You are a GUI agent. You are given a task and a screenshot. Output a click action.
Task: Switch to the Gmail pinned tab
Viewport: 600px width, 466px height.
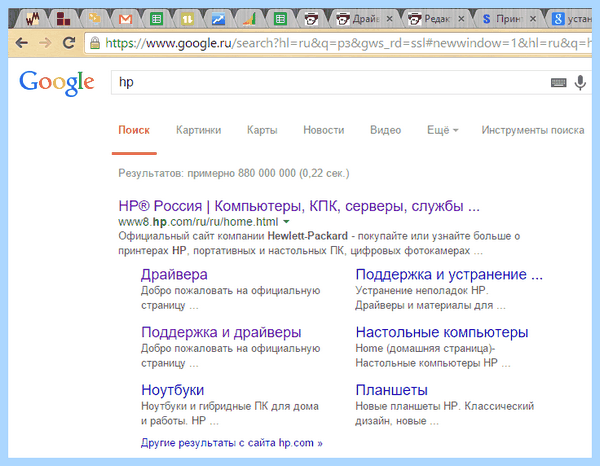click(125, 19)
